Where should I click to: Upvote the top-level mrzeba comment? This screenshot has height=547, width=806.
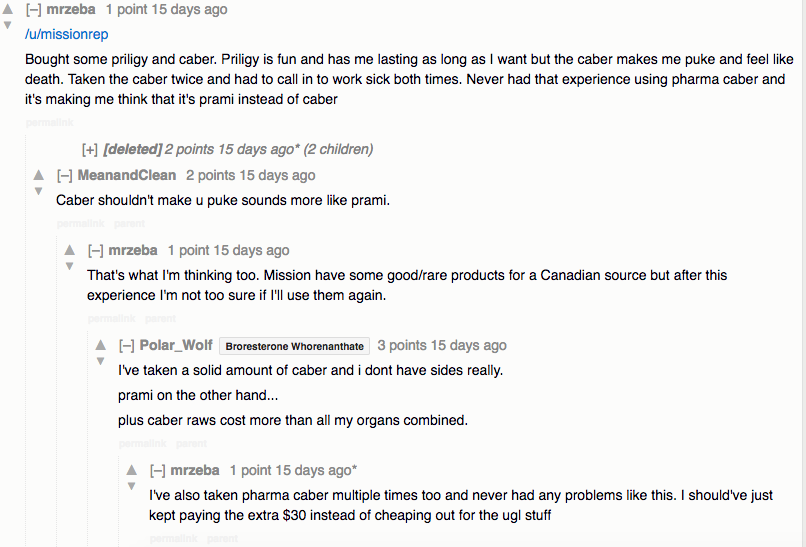tap(8, 9)
